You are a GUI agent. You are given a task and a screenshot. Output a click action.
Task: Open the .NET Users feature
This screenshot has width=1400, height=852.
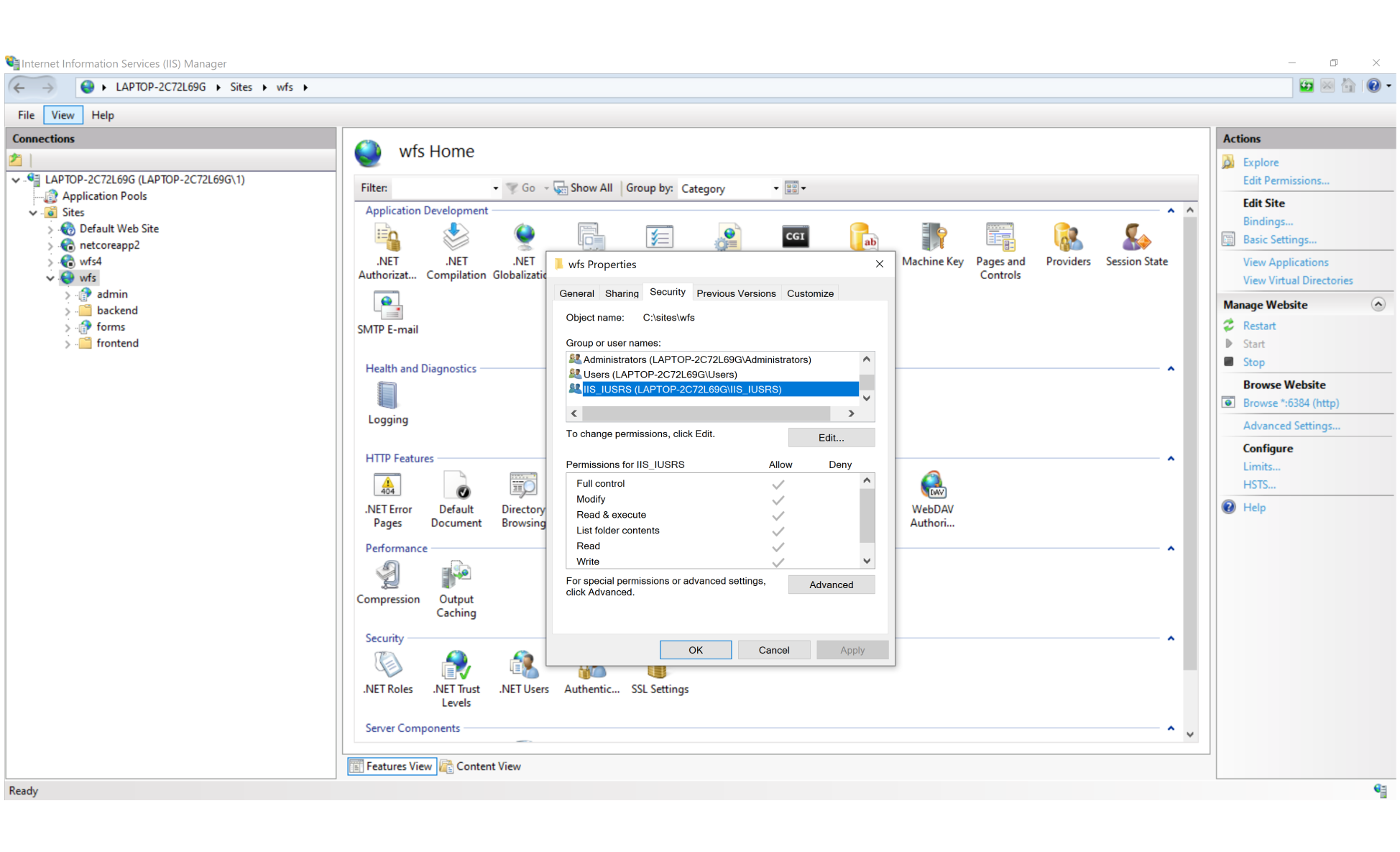point(524,673)
